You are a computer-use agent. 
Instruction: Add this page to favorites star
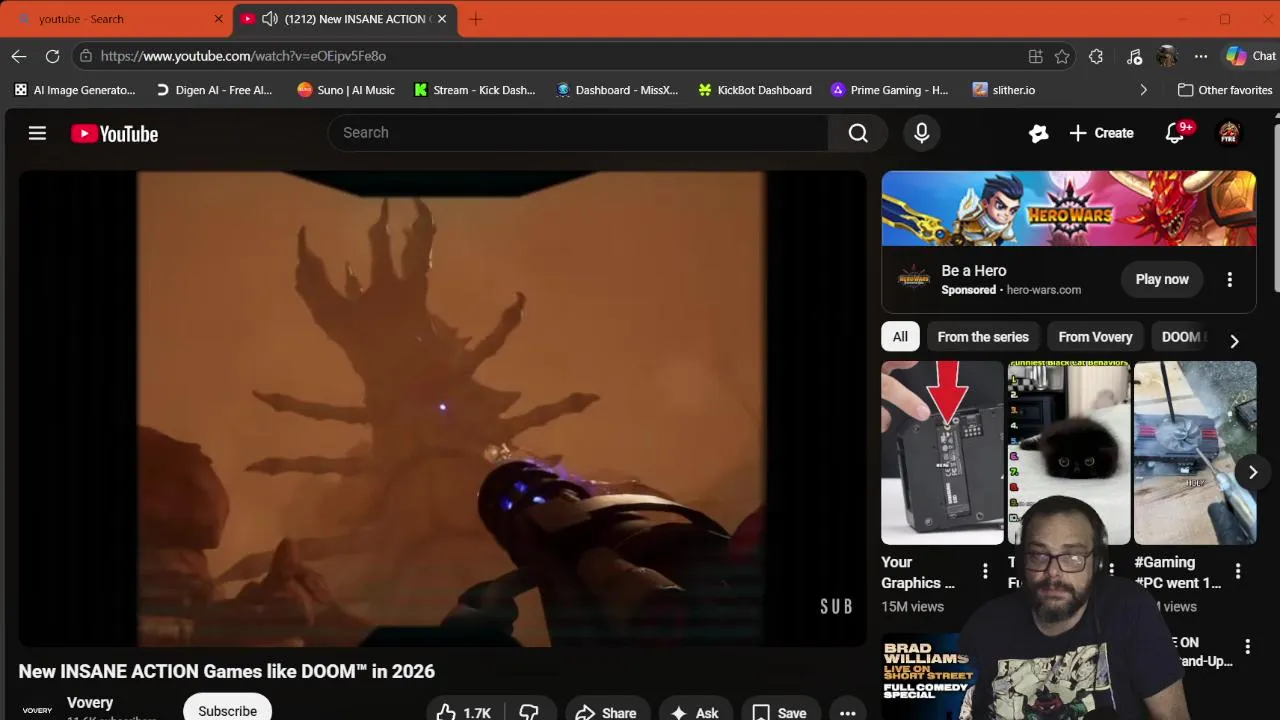[x=1062, y=56]
